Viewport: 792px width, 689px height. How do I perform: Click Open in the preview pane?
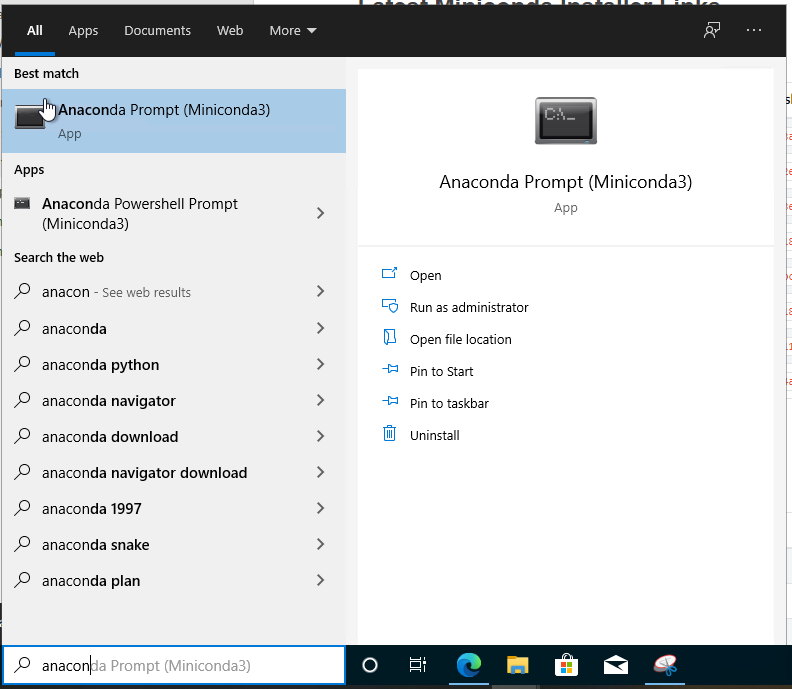(425, 275)
